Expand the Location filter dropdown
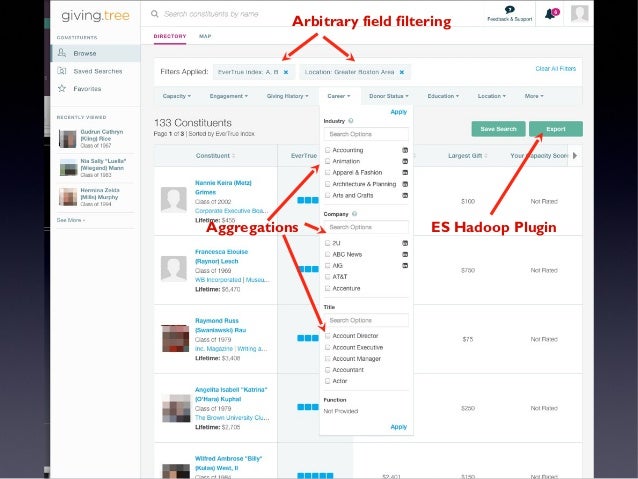This screenshot has height=479, width=638. pos(492,96)
